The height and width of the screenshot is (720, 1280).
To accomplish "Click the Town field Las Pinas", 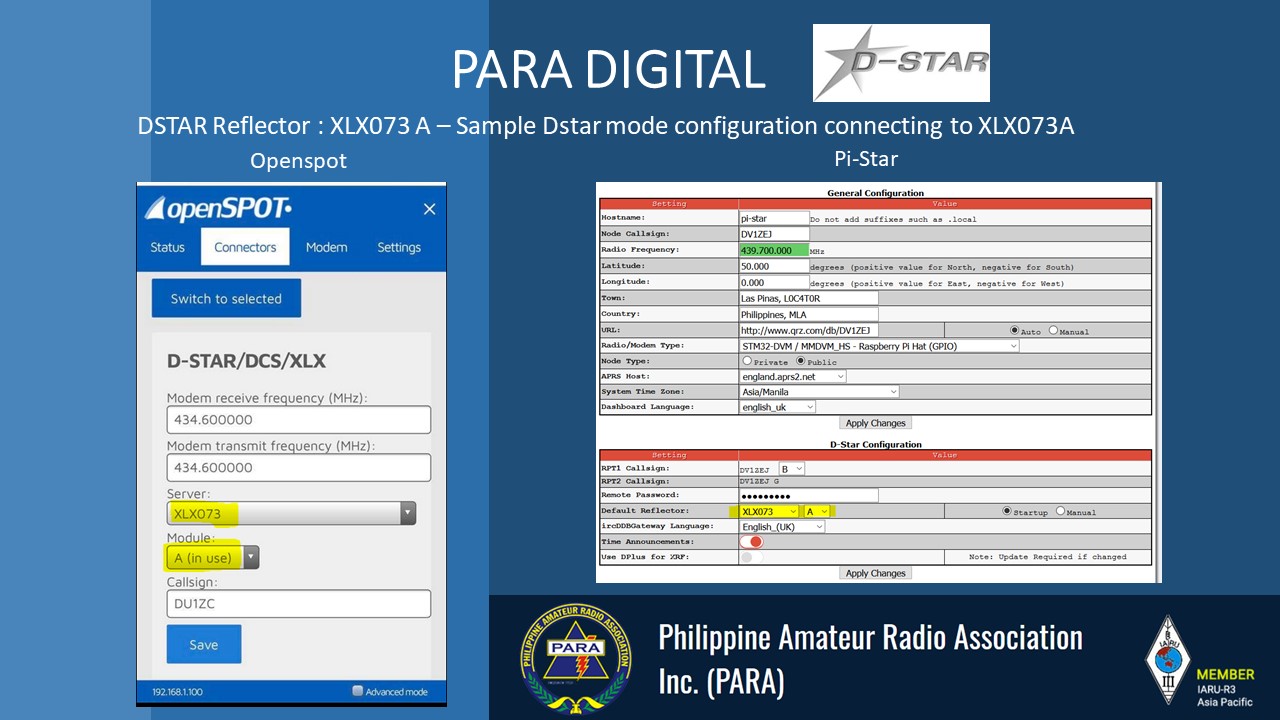I will tap(808, 298).
